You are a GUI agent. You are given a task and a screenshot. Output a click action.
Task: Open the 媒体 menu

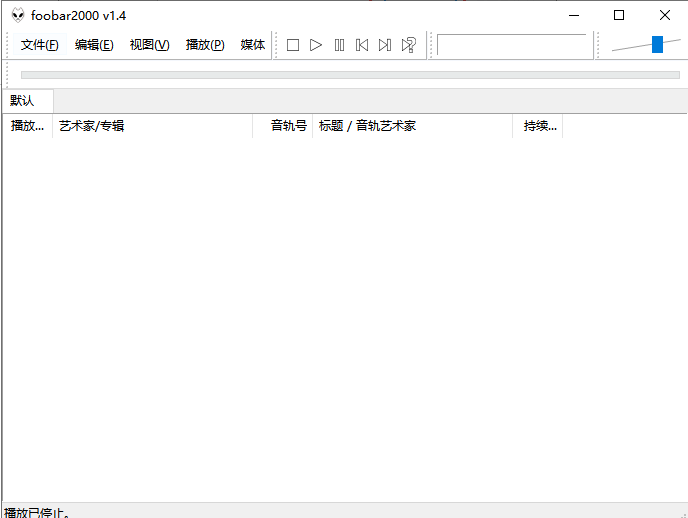[253, 45]
